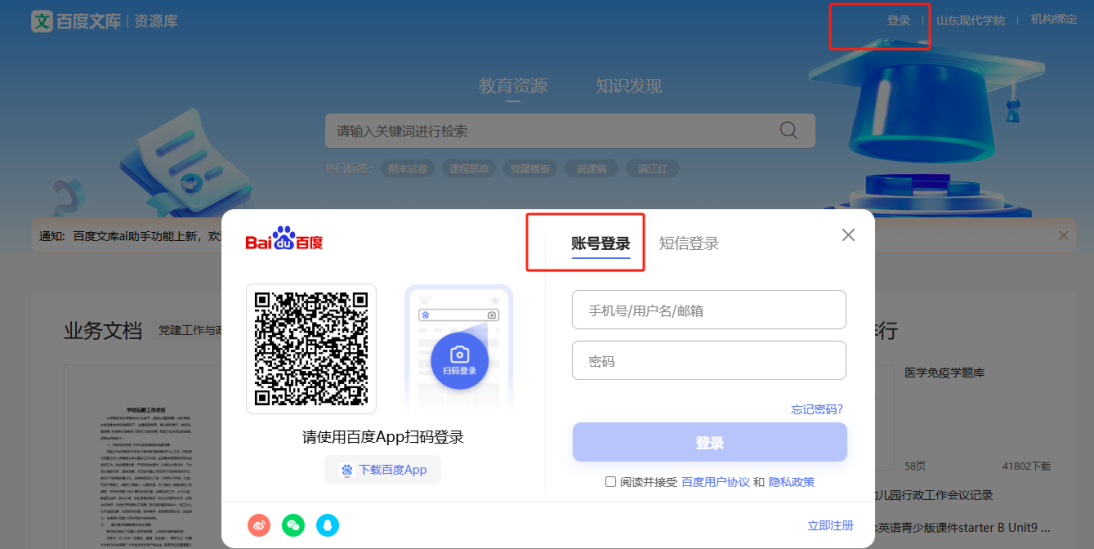Open 园行政工作会议记录 item

click(934, 495)
